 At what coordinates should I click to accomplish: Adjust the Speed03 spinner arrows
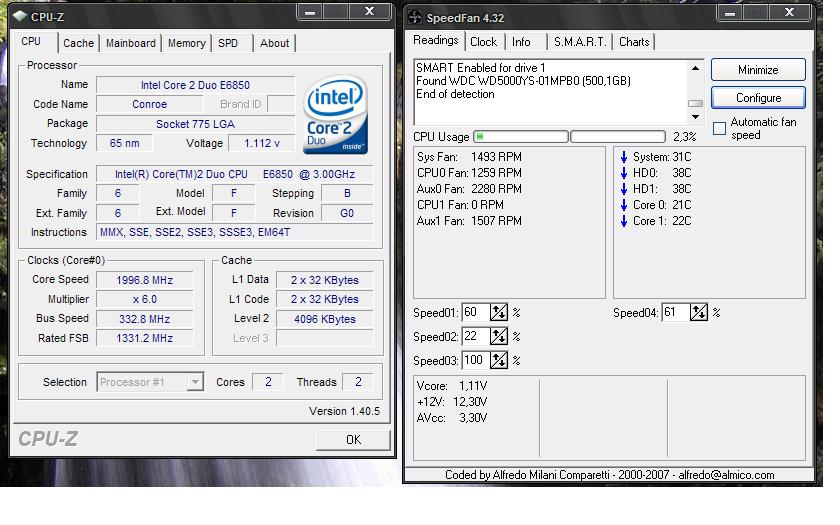[x=499, y=361]
